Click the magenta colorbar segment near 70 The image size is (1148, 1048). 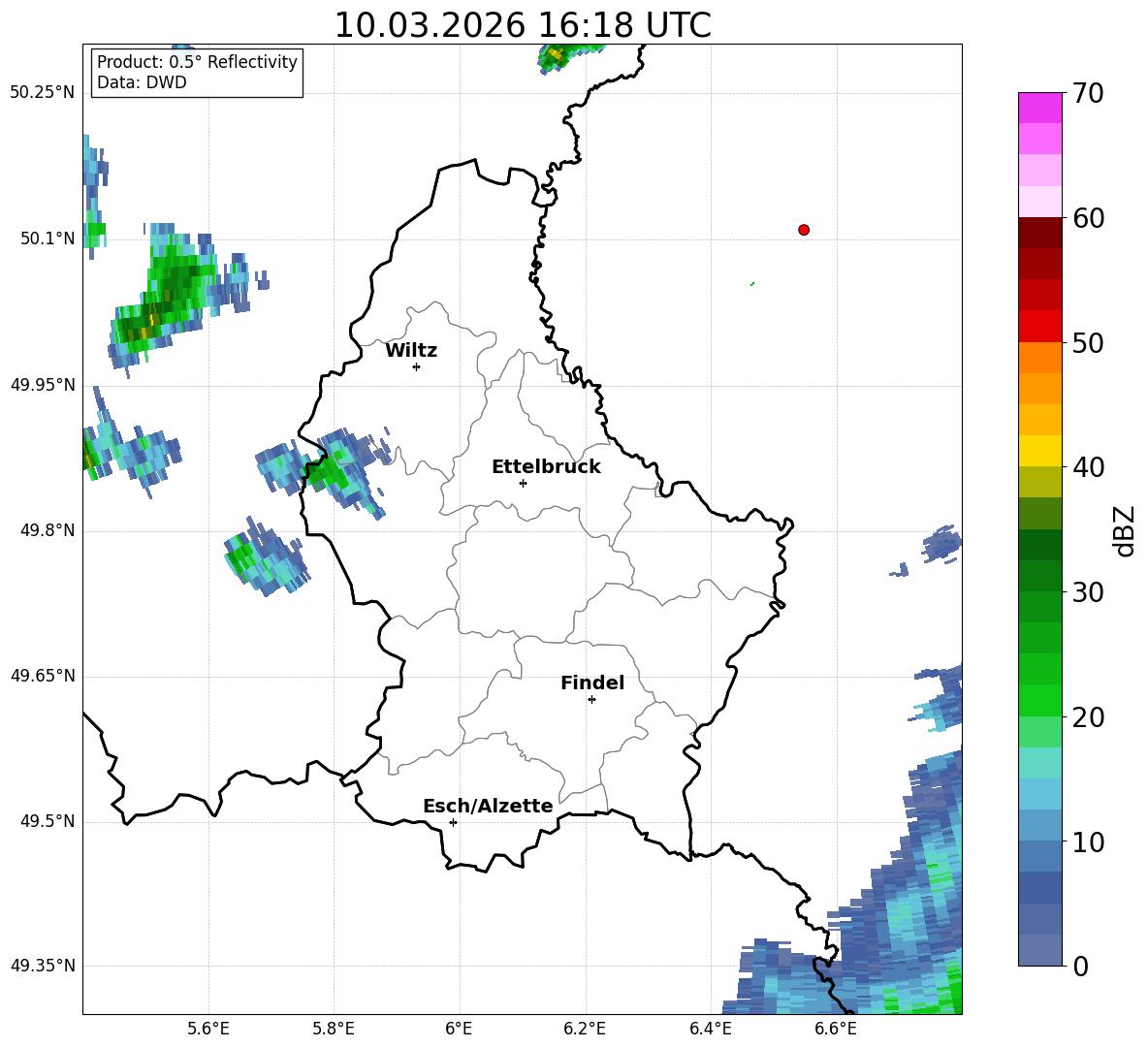[1039, 108]
